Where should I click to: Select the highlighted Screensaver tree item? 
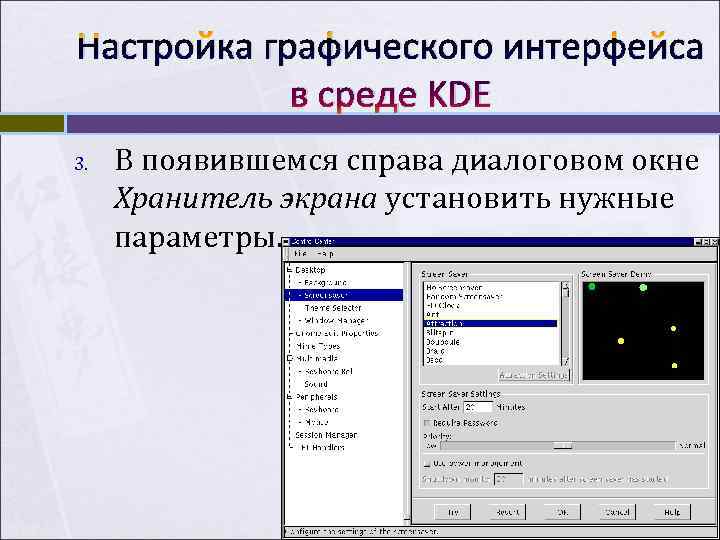pyautogui.click(x=343, y=295)
